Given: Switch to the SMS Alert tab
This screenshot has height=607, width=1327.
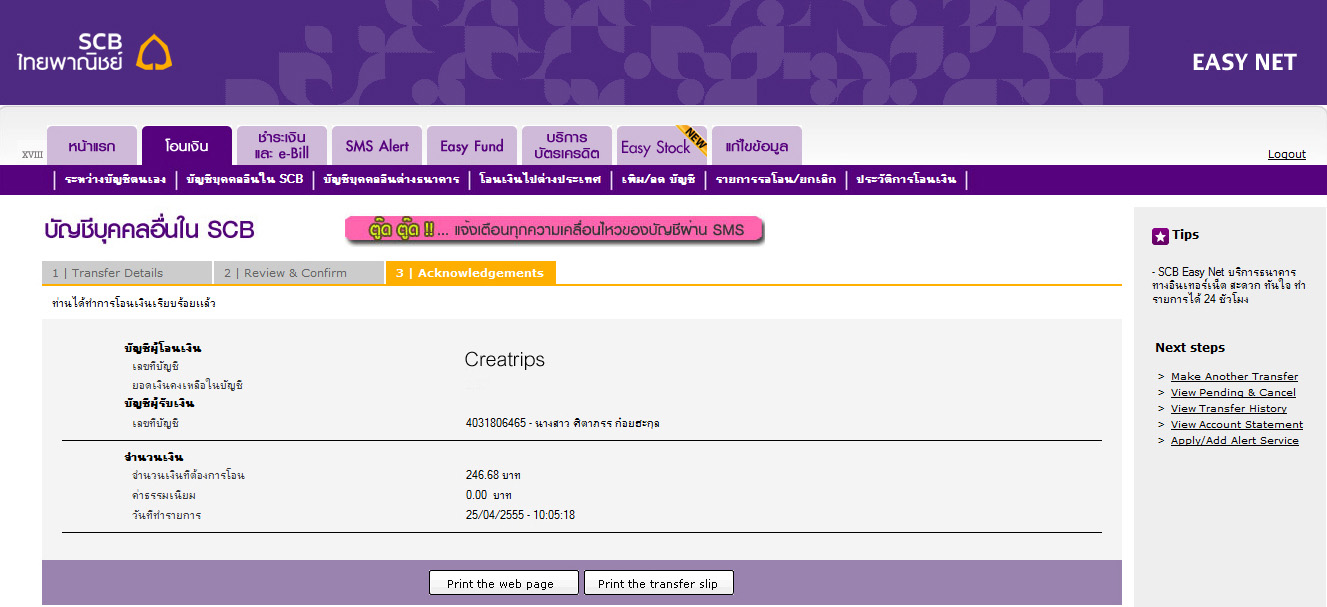Looking at the screenshot, I should click(x=377, y=146).
